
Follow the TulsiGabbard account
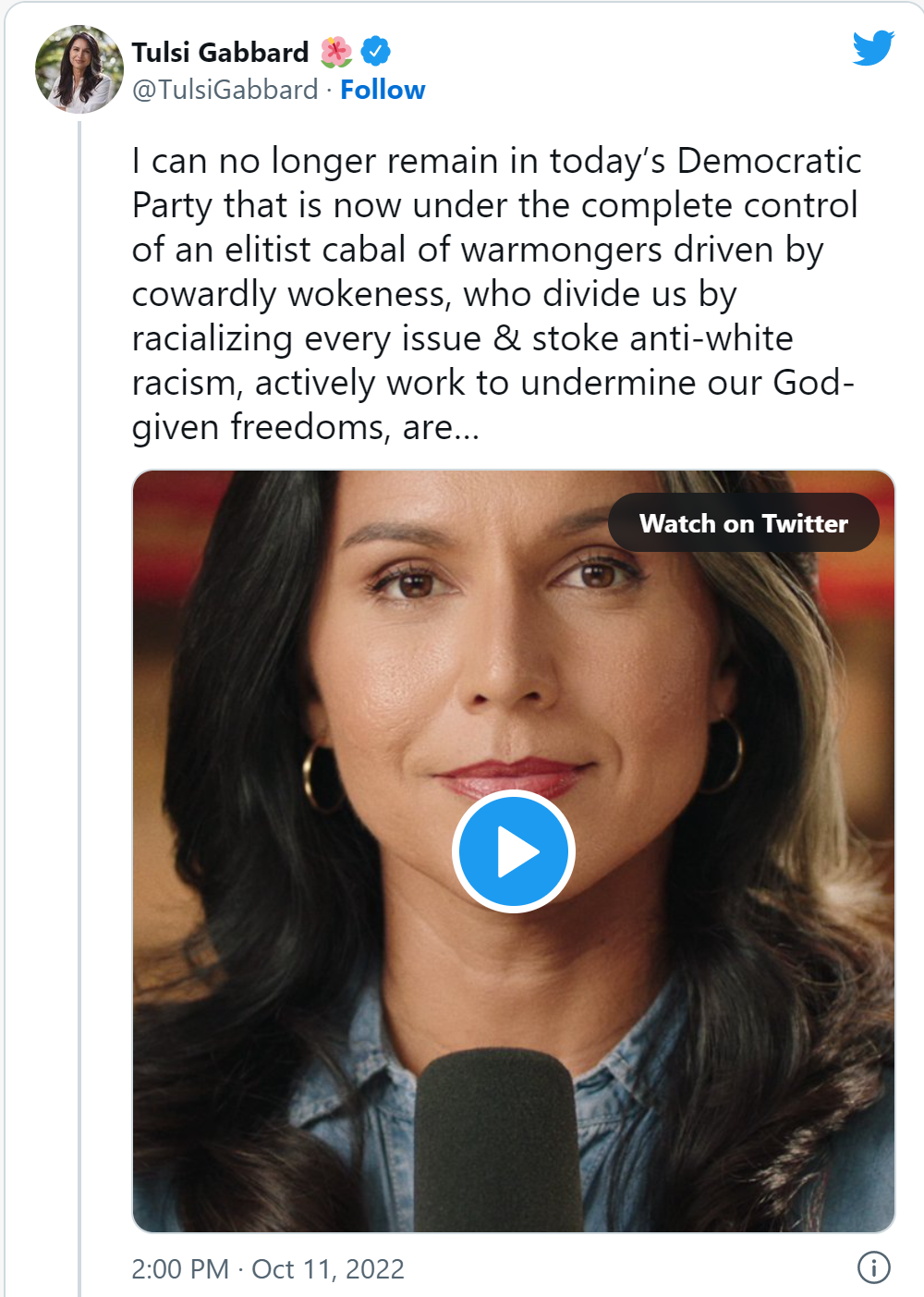[x=383, y=90]
